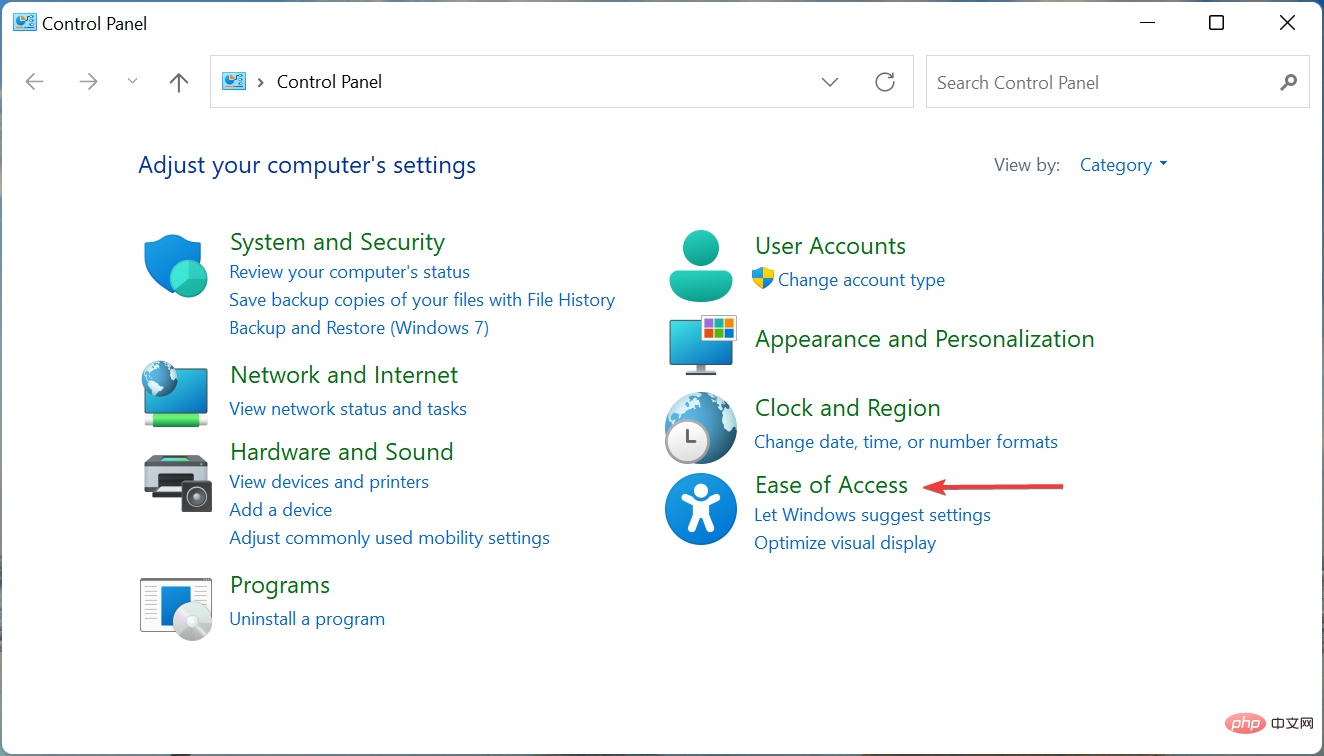Open the Ease of Access figure icon
The height and width of the screenshot is (756, 1324).
pyautogui.click(x=701, y=509)
